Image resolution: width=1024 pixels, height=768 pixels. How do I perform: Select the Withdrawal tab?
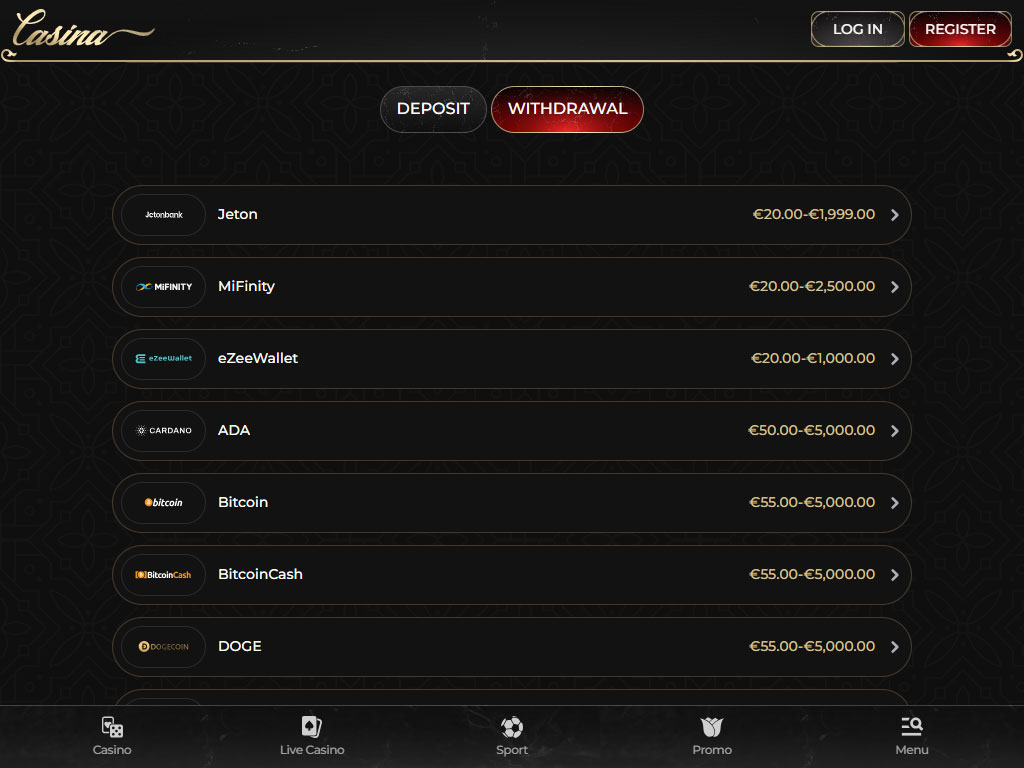click(567, 109)
